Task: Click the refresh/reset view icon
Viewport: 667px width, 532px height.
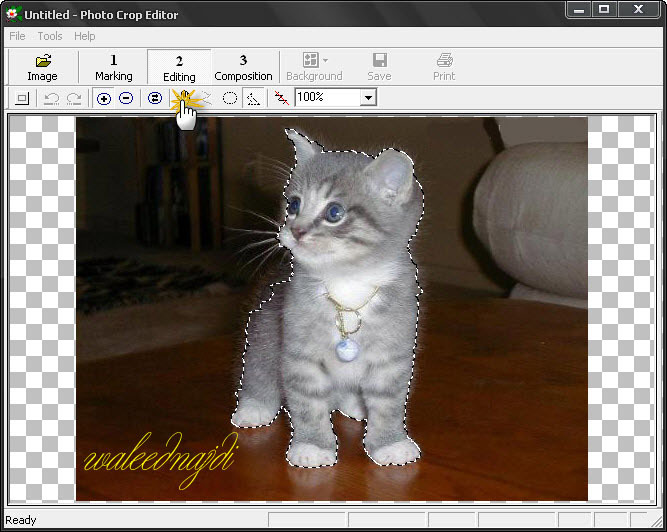Action: [155, 98]
